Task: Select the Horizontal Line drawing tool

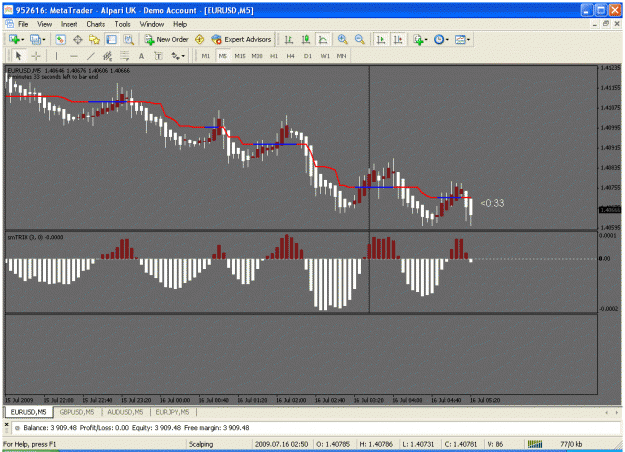Action: pos(74,56)
